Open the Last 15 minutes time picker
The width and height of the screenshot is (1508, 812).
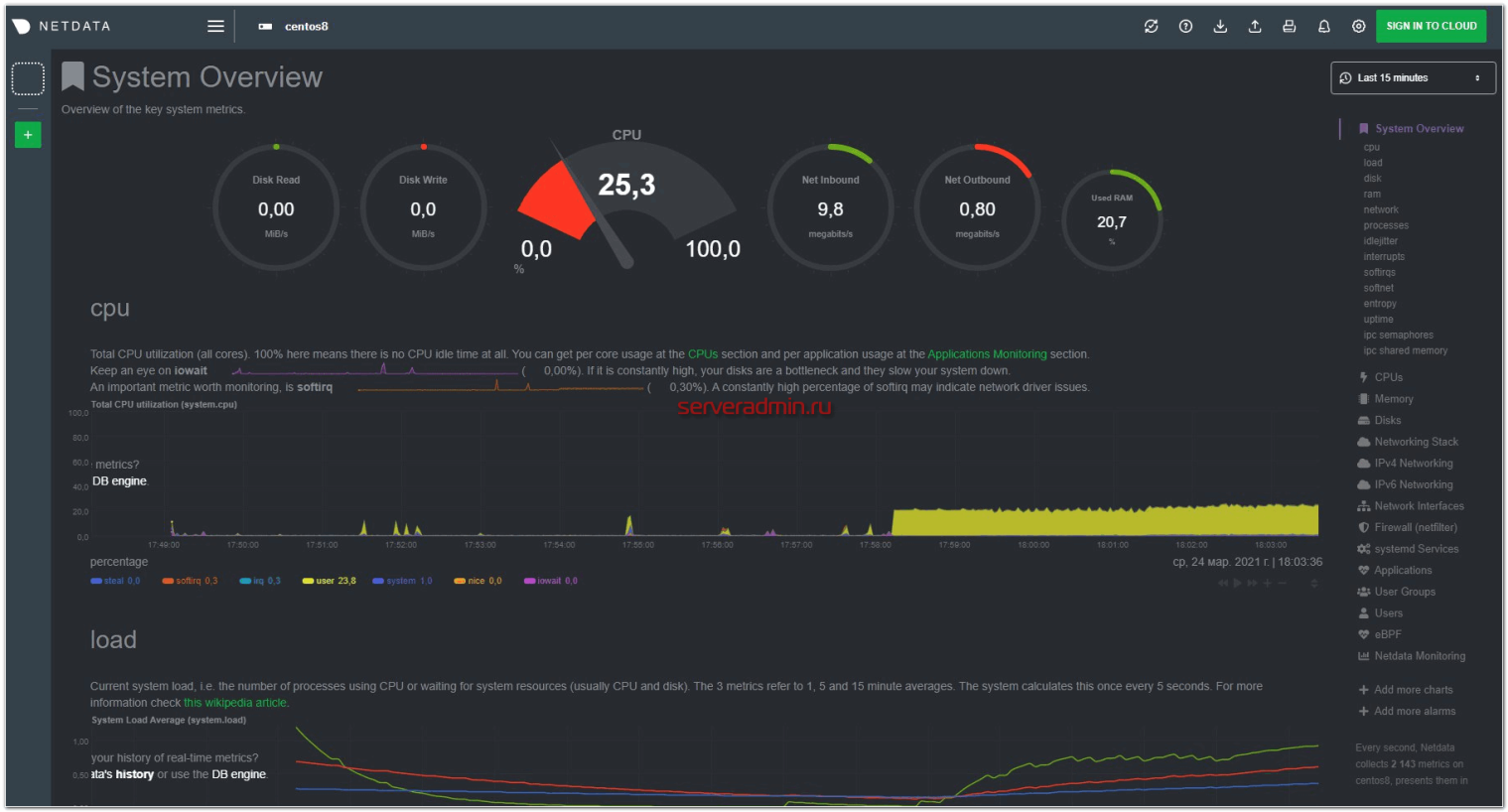click(1413, 78)
